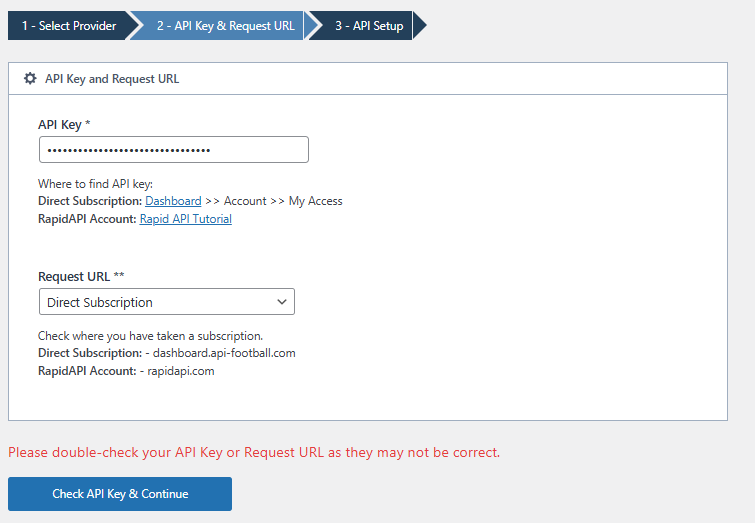Screen dimensions: 755x523
Task: Jump to step 3 API Setup
Action: (x=369, y=26)
